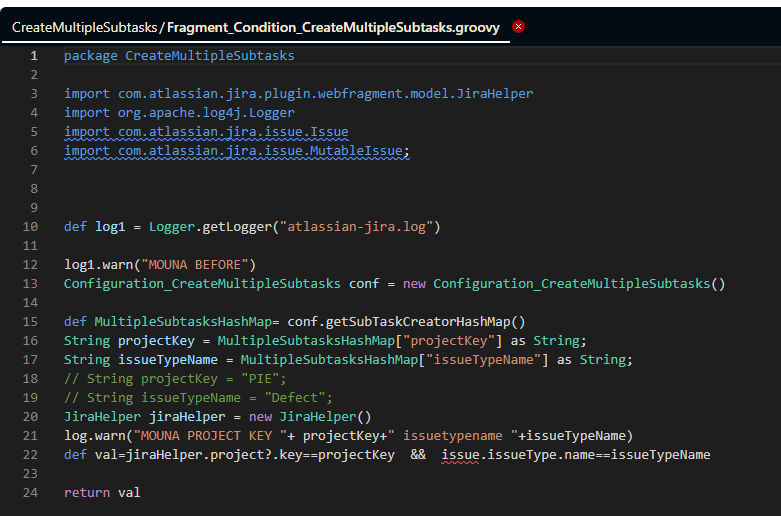
Task: Click commented line with "PIE"
Action: pos(175,379)
